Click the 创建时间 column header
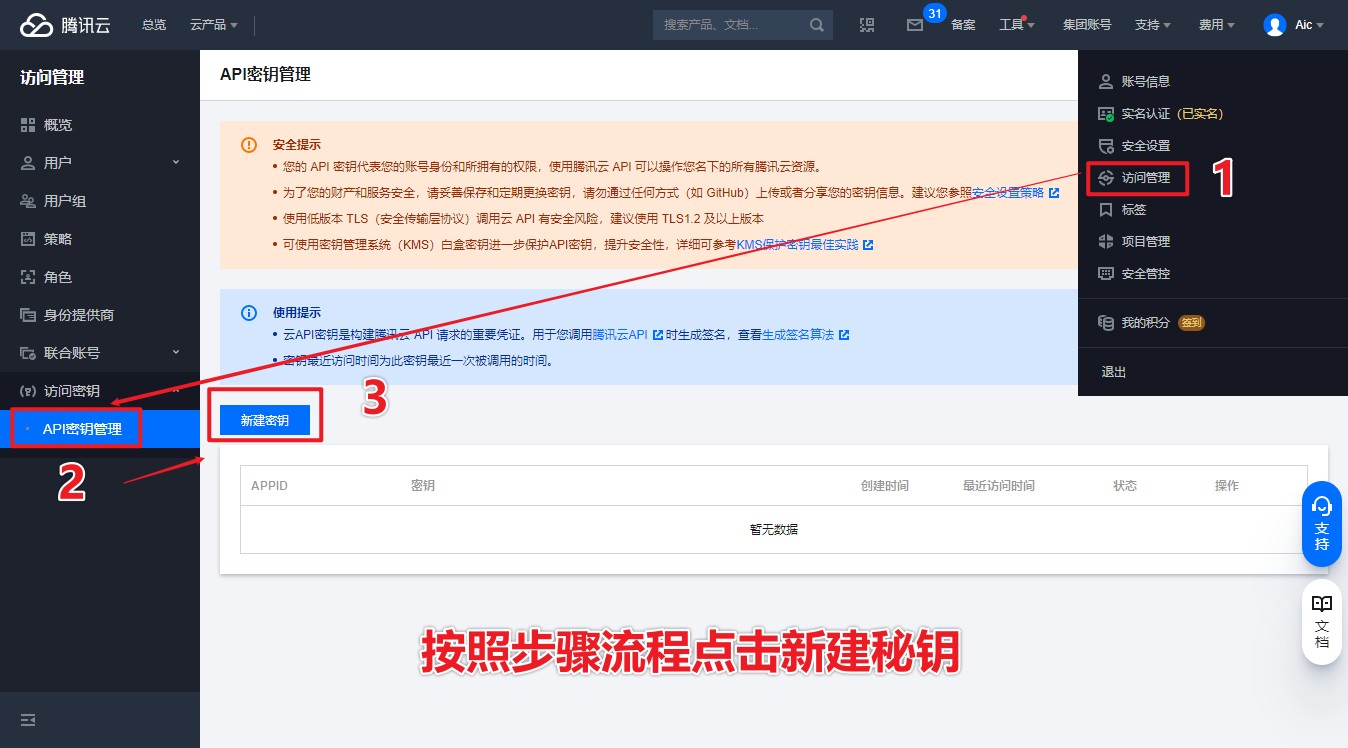1348x748 pixels. 885,486
